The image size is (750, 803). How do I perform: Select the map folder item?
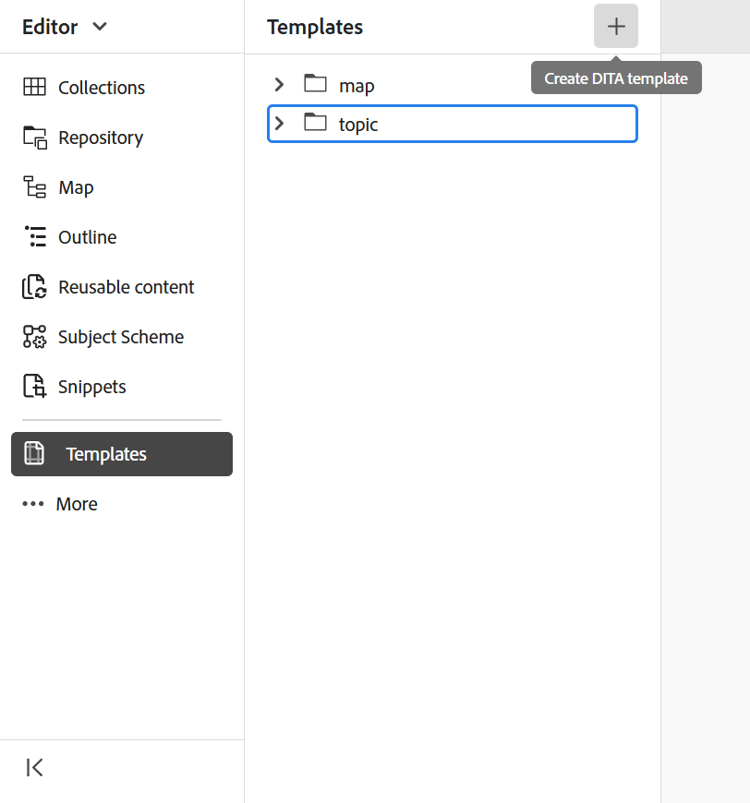pyautogui.click(x=357, y=86)
